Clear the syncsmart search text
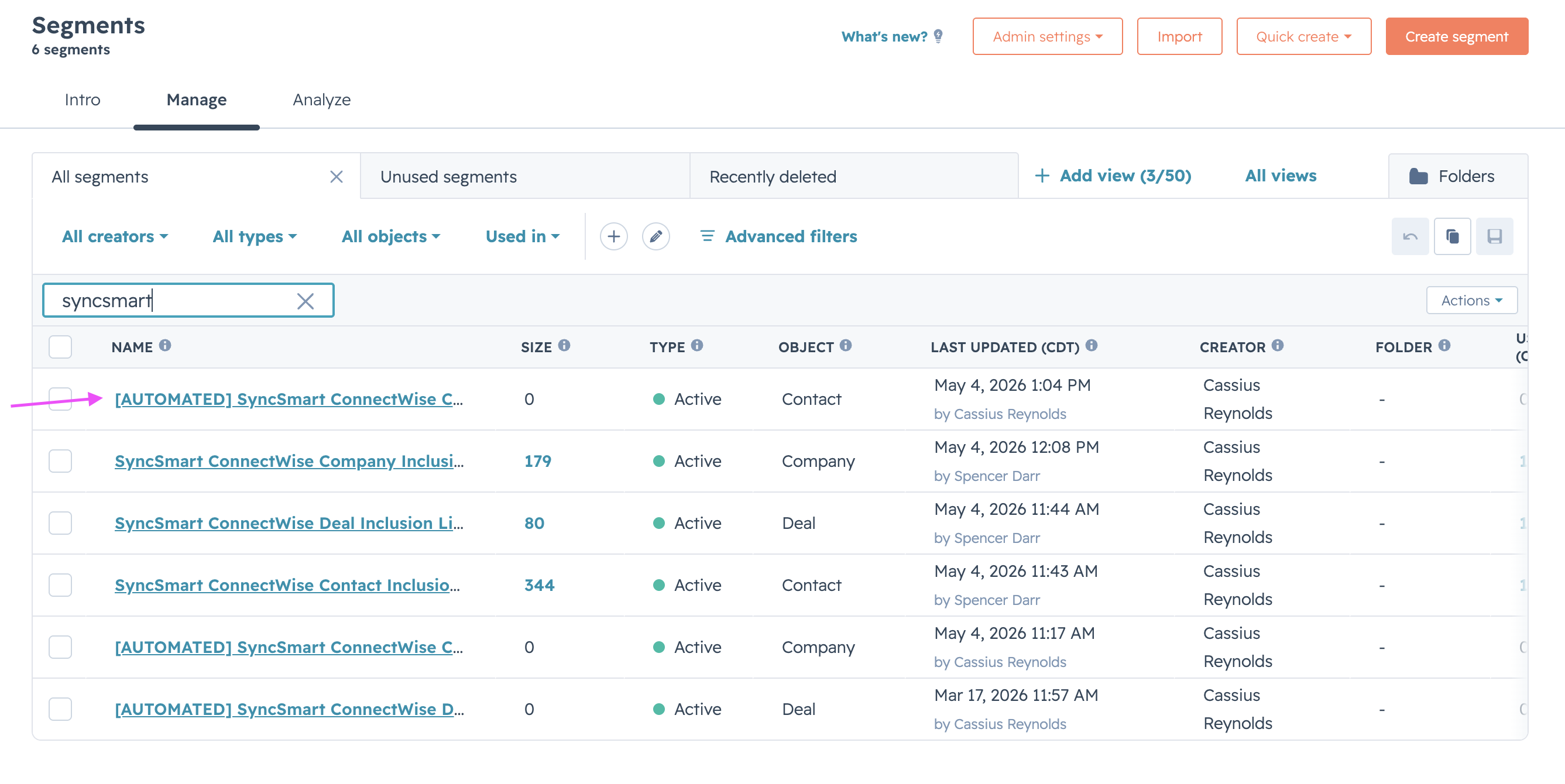The image size is (1565, 784). [x=305, y=301]
